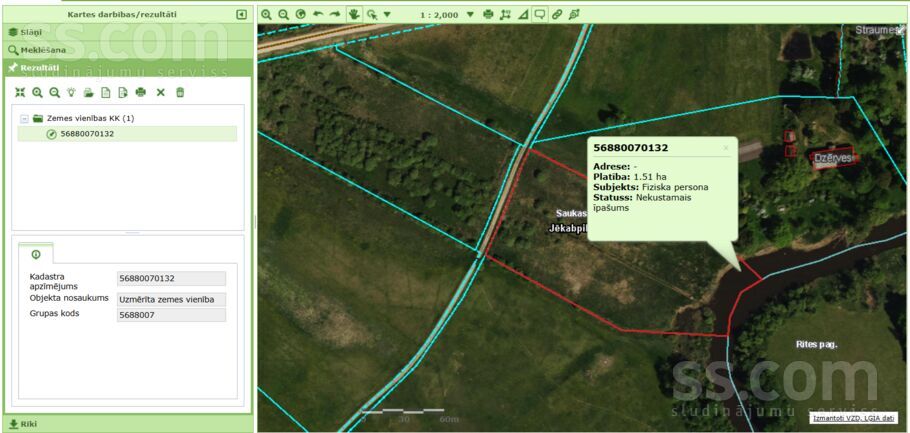Screen dimensions: 910x433
Task: Switch to the Meklēšana search section
Action: coord(40,50)
